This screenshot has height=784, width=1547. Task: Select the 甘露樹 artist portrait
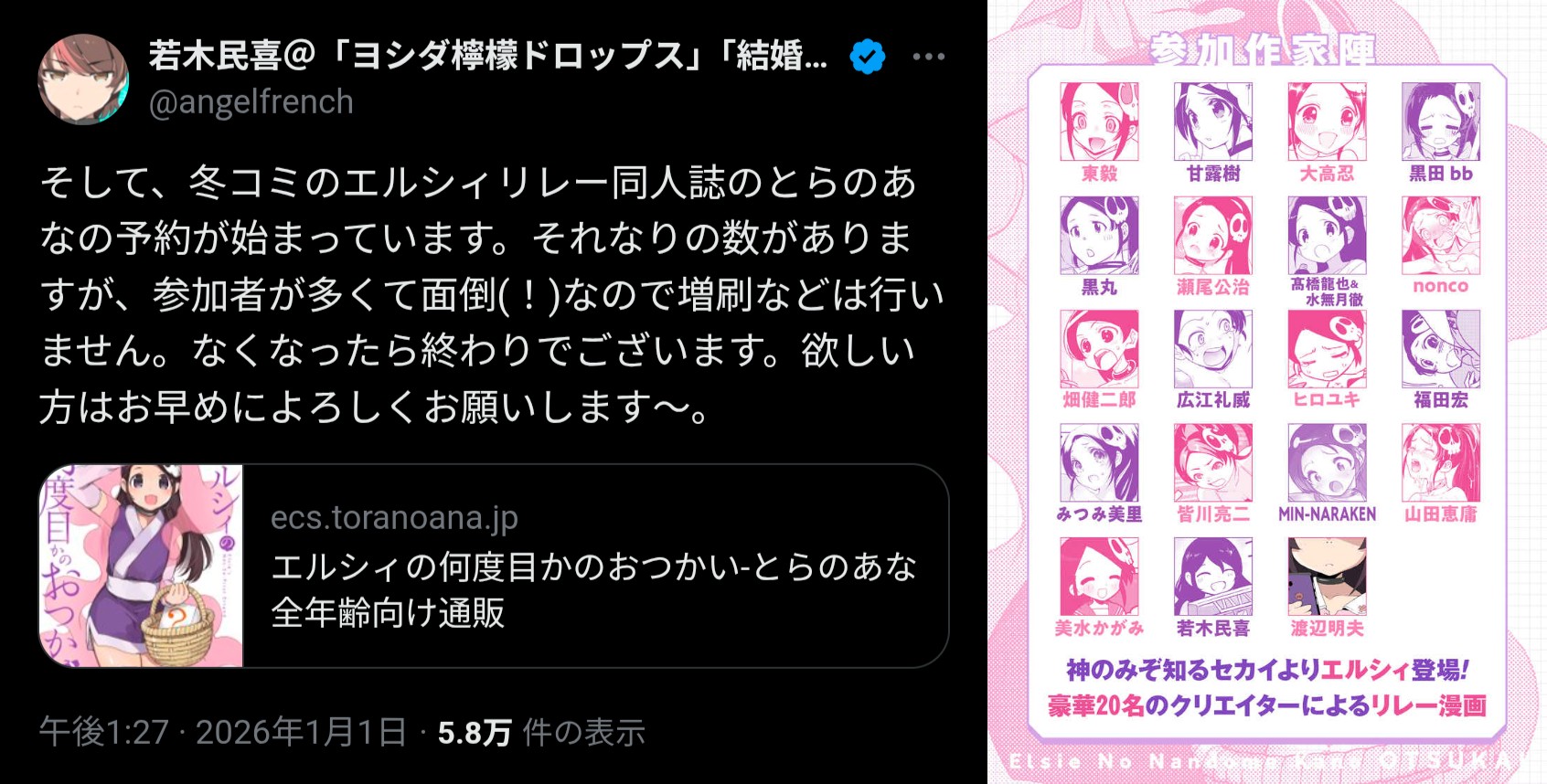[x=1213, y=122]
